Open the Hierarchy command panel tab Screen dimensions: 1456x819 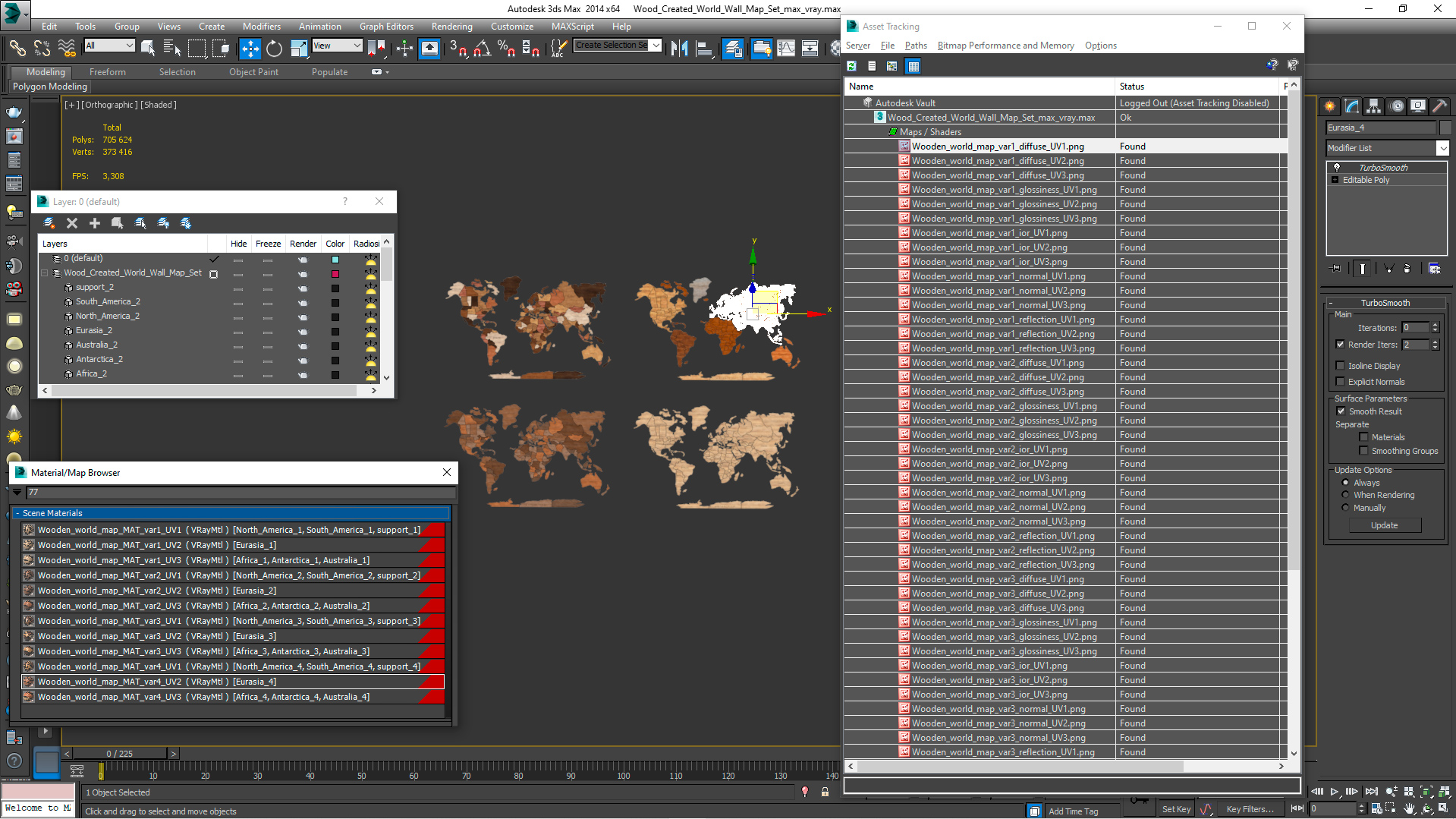(1374, 106)
